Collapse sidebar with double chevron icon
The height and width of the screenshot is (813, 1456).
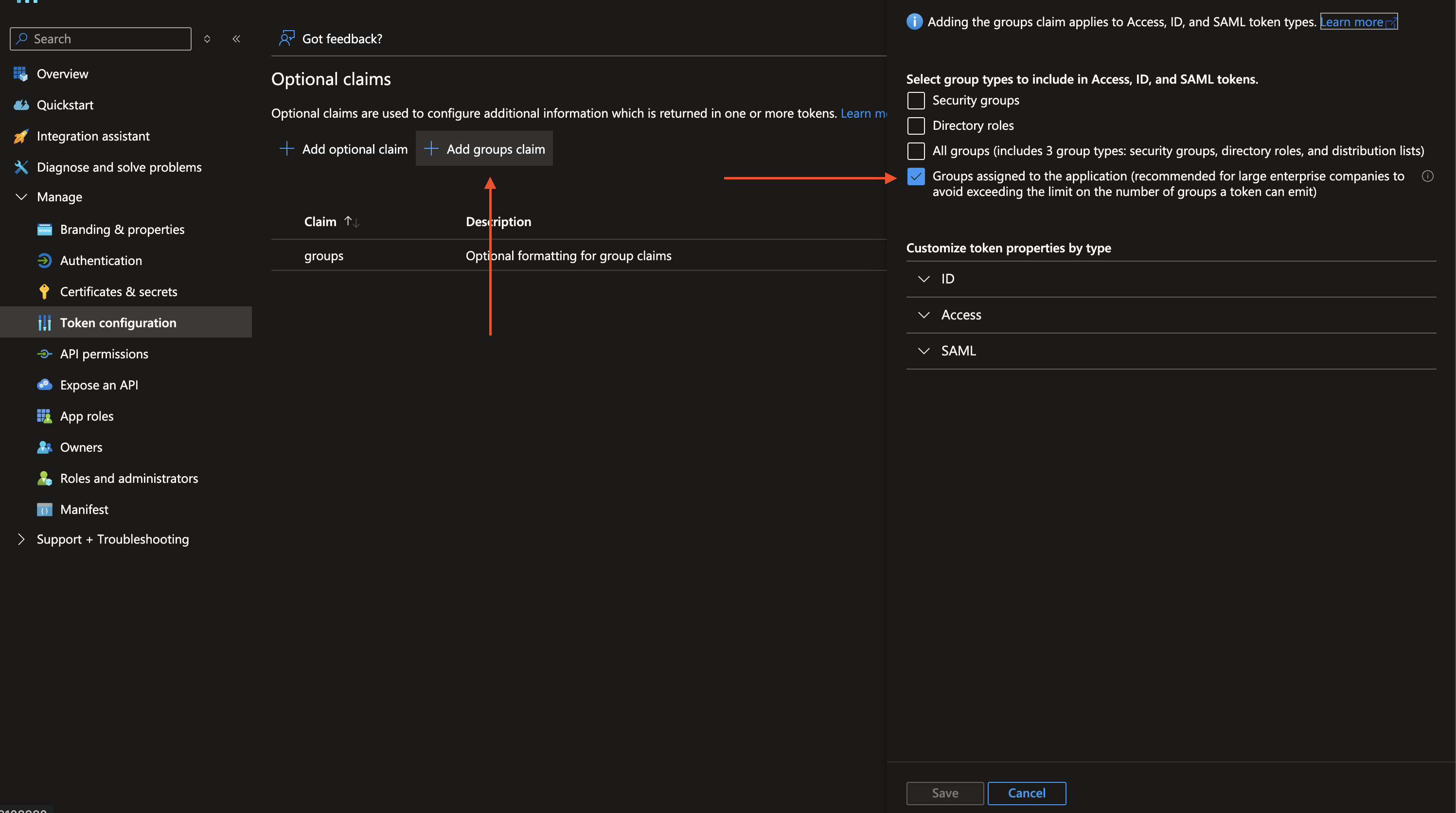(236, 39)
